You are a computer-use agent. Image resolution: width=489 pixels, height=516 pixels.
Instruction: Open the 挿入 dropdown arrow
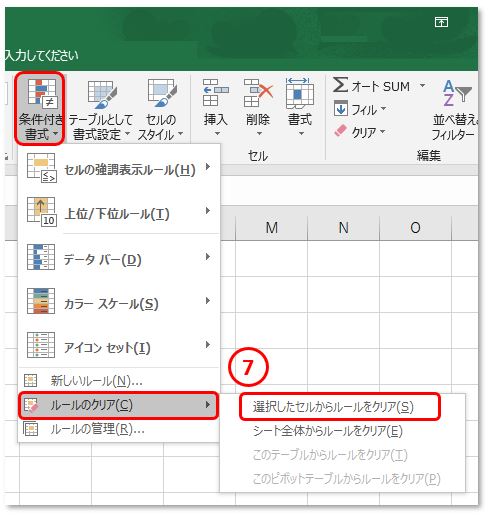pos(217,134)
